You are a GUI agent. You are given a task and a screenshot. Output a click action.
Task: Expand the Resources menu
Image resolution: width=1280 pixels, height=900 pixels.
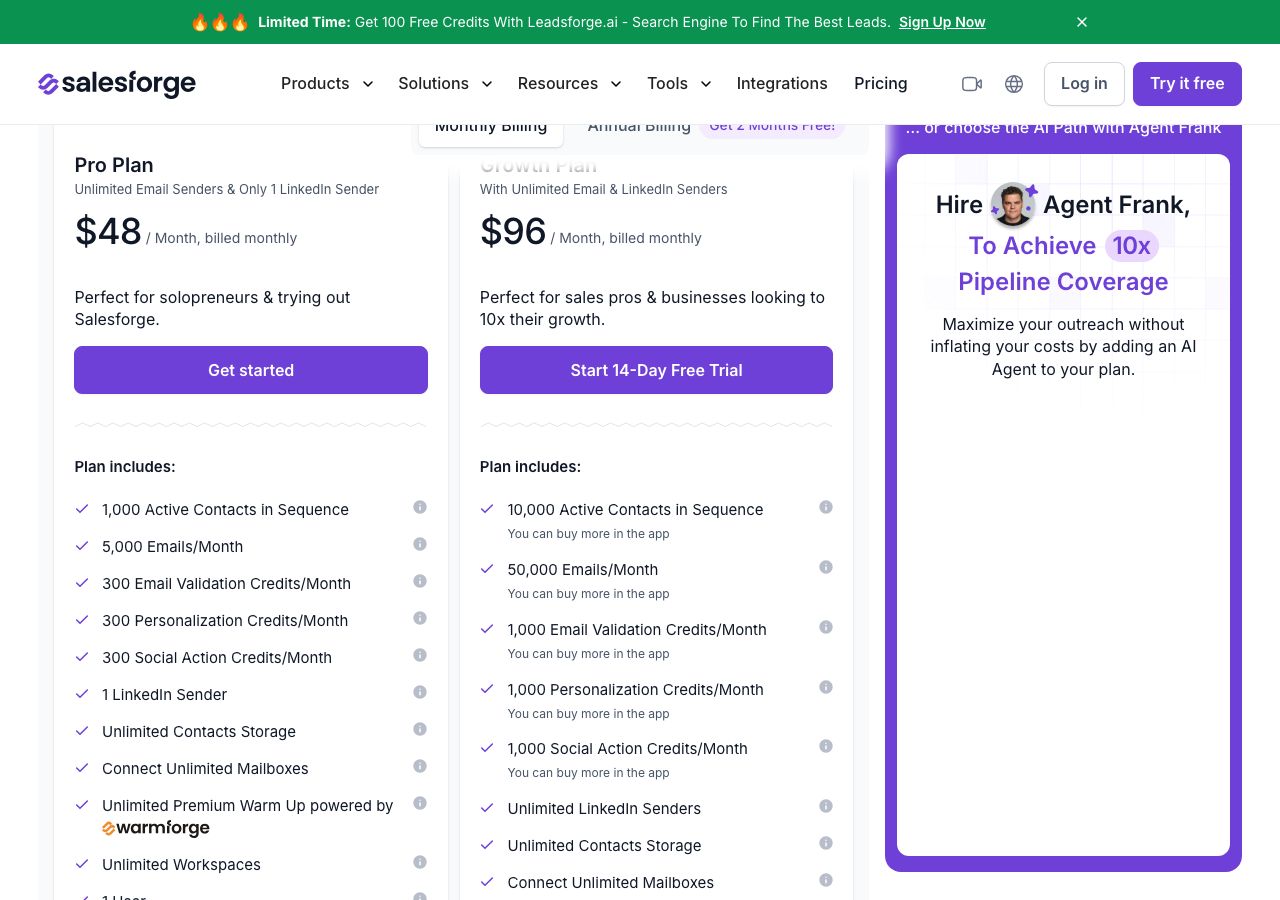pos(569,84)
